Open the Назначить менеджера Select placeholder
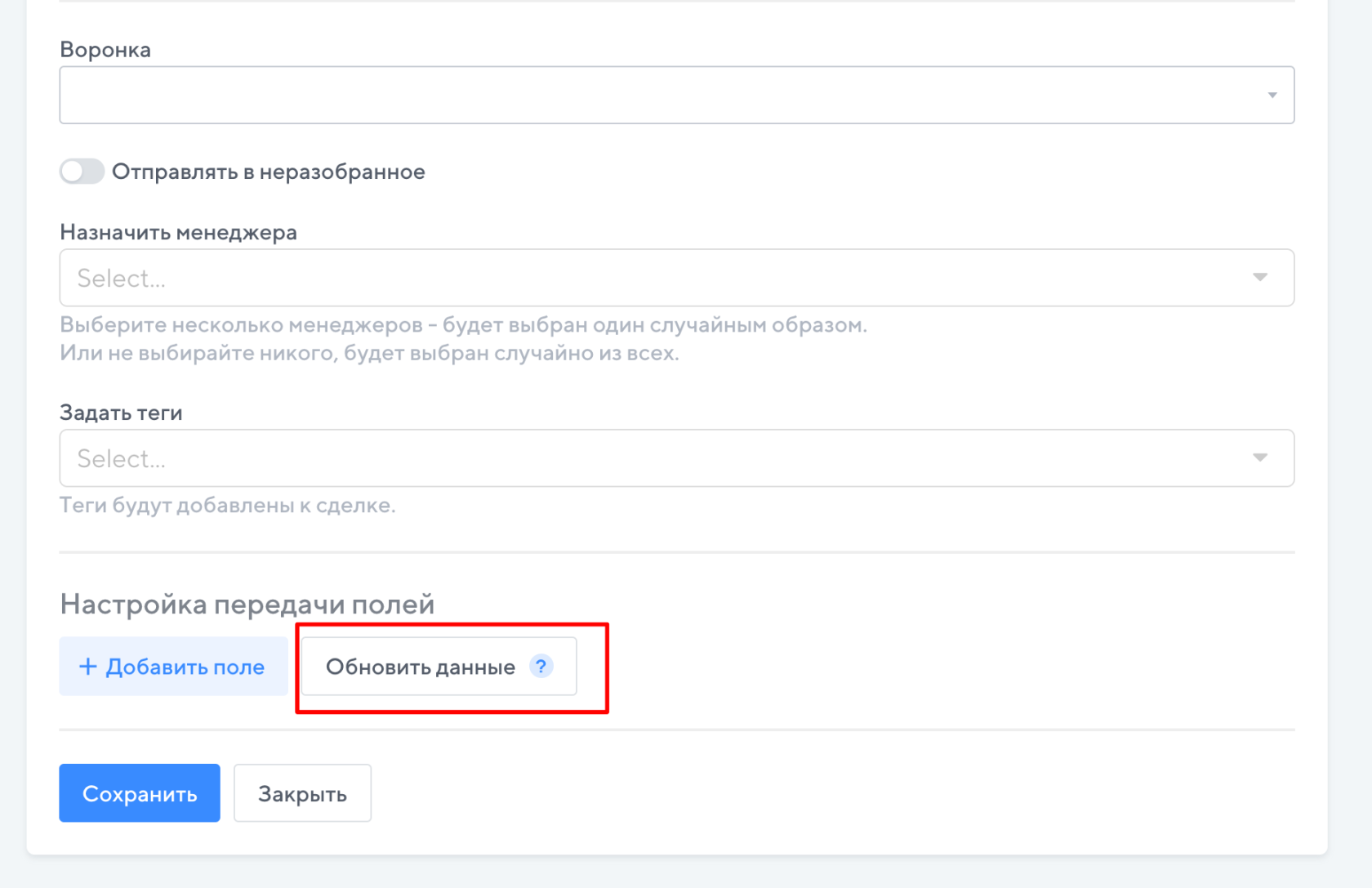The height and width of the screenshot is (888, 1372). click(x=121, y=279)
